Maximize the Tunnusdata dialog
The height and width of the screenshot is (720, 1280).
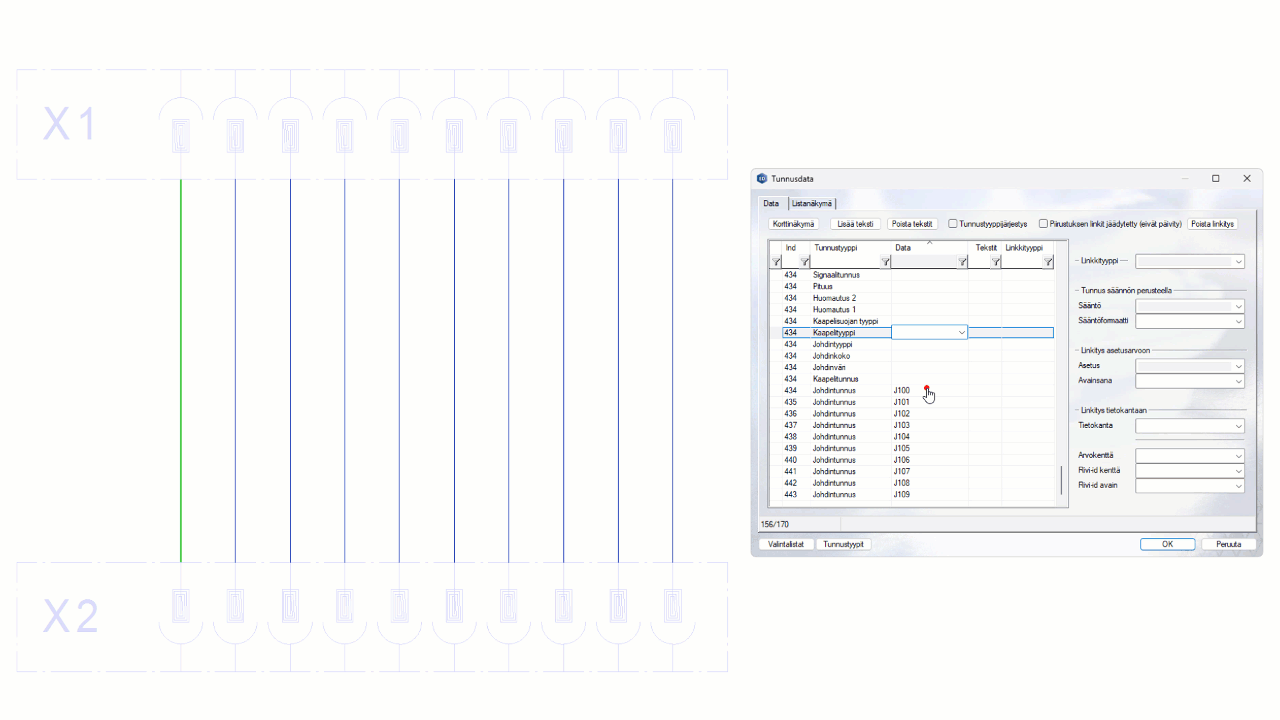[x=1216, y=179]
